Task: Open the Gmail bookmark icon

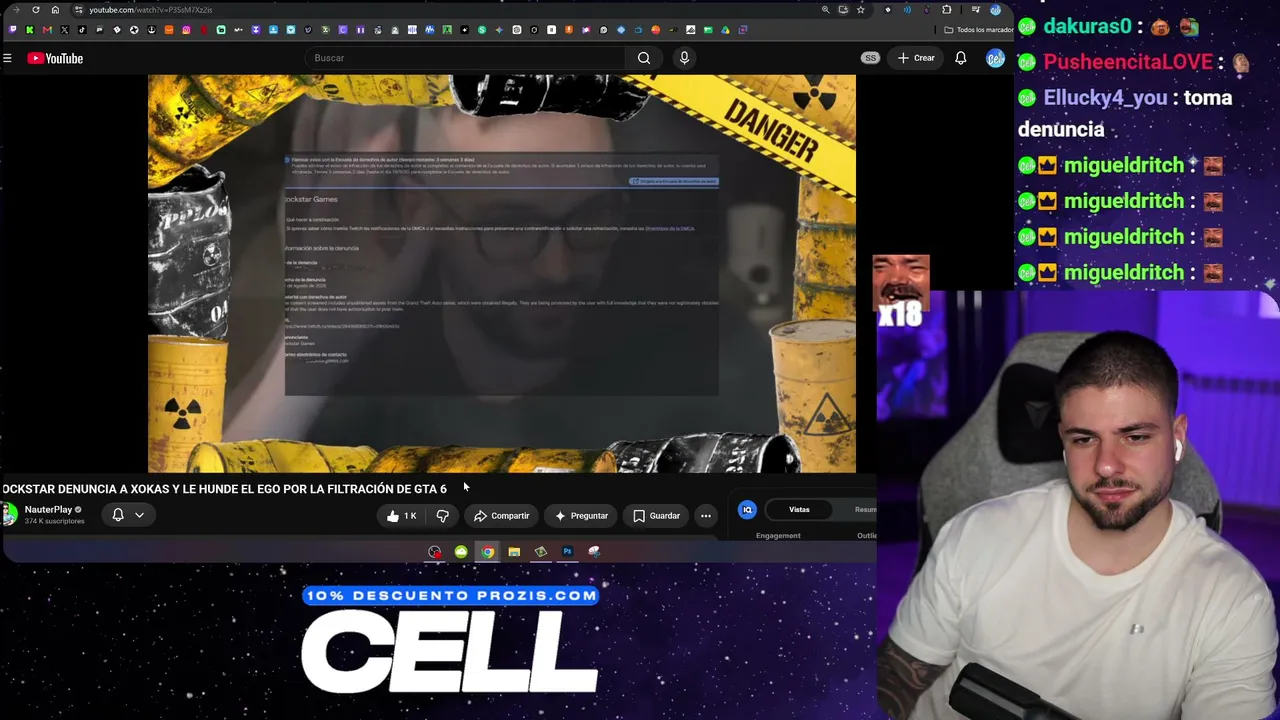Action: pos(47,30)
